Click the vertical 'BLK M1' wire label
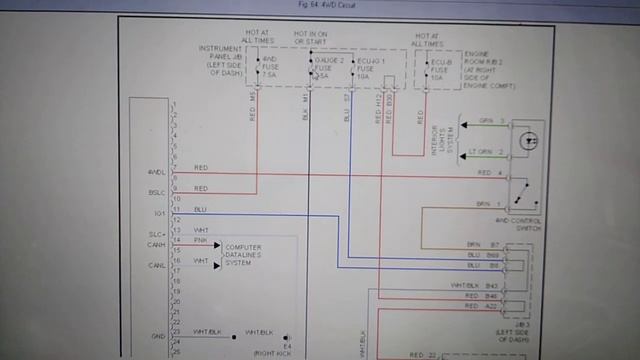This screenshot has width=640, height=360. click(x=305, y=107)
